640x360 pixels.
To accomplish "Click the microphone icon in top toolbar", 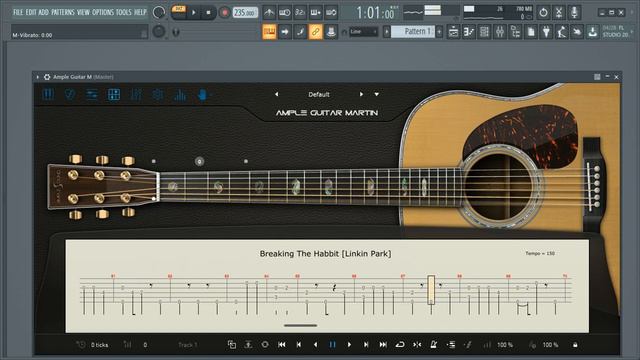I will (574, 13).
